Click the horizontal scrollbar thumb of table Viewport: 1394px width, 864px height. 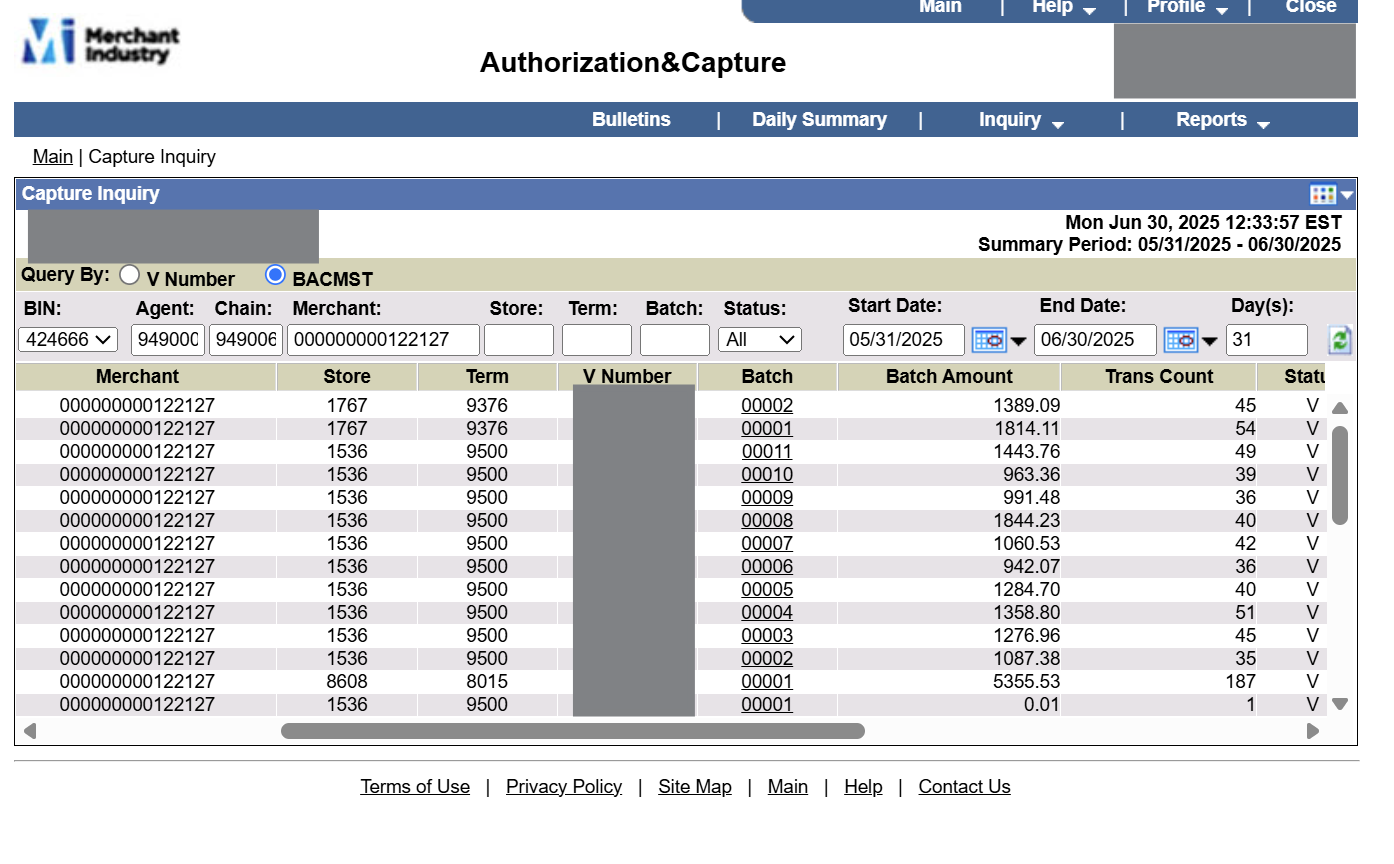point(573,731)
